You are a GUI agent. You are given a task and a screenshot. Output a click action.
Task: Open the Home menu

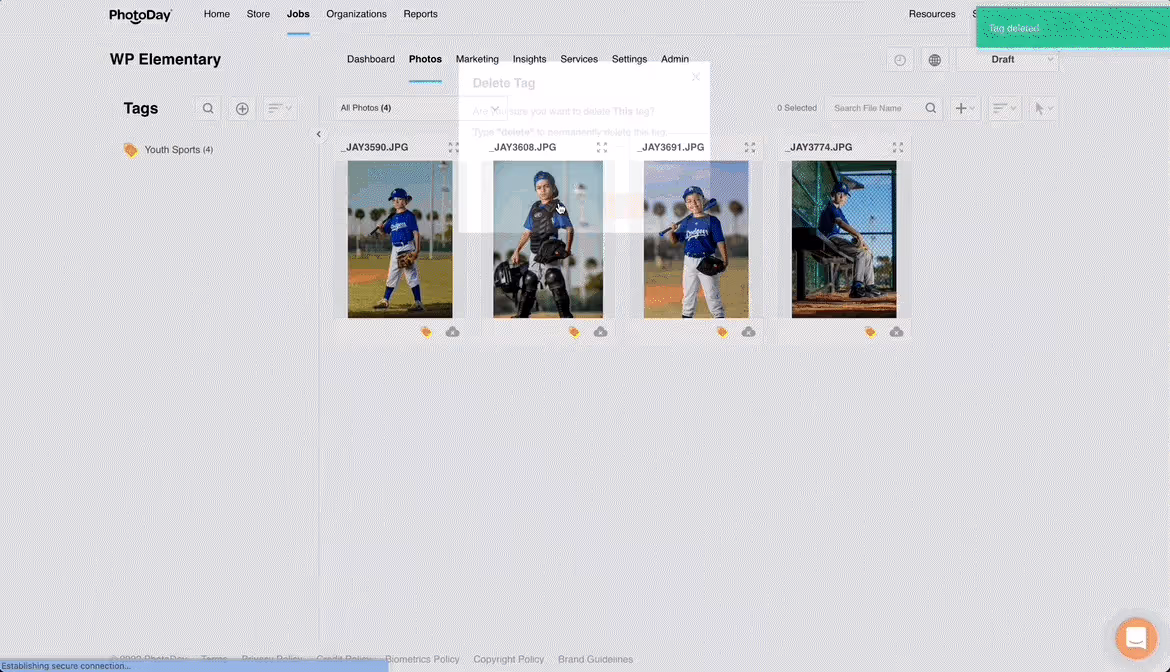(x=216, y=14)
